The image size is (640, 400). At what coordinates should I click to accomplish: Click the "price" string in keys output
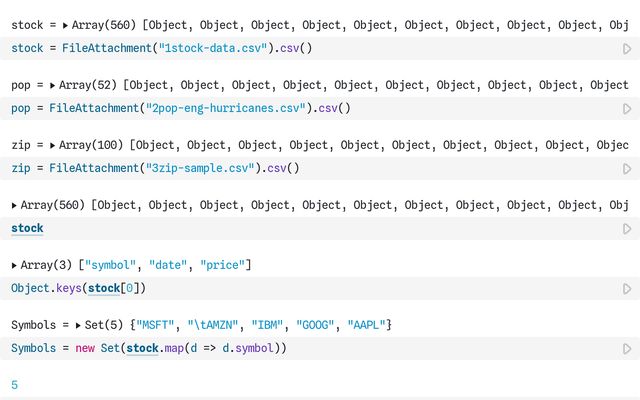click(x=222, y=265)
